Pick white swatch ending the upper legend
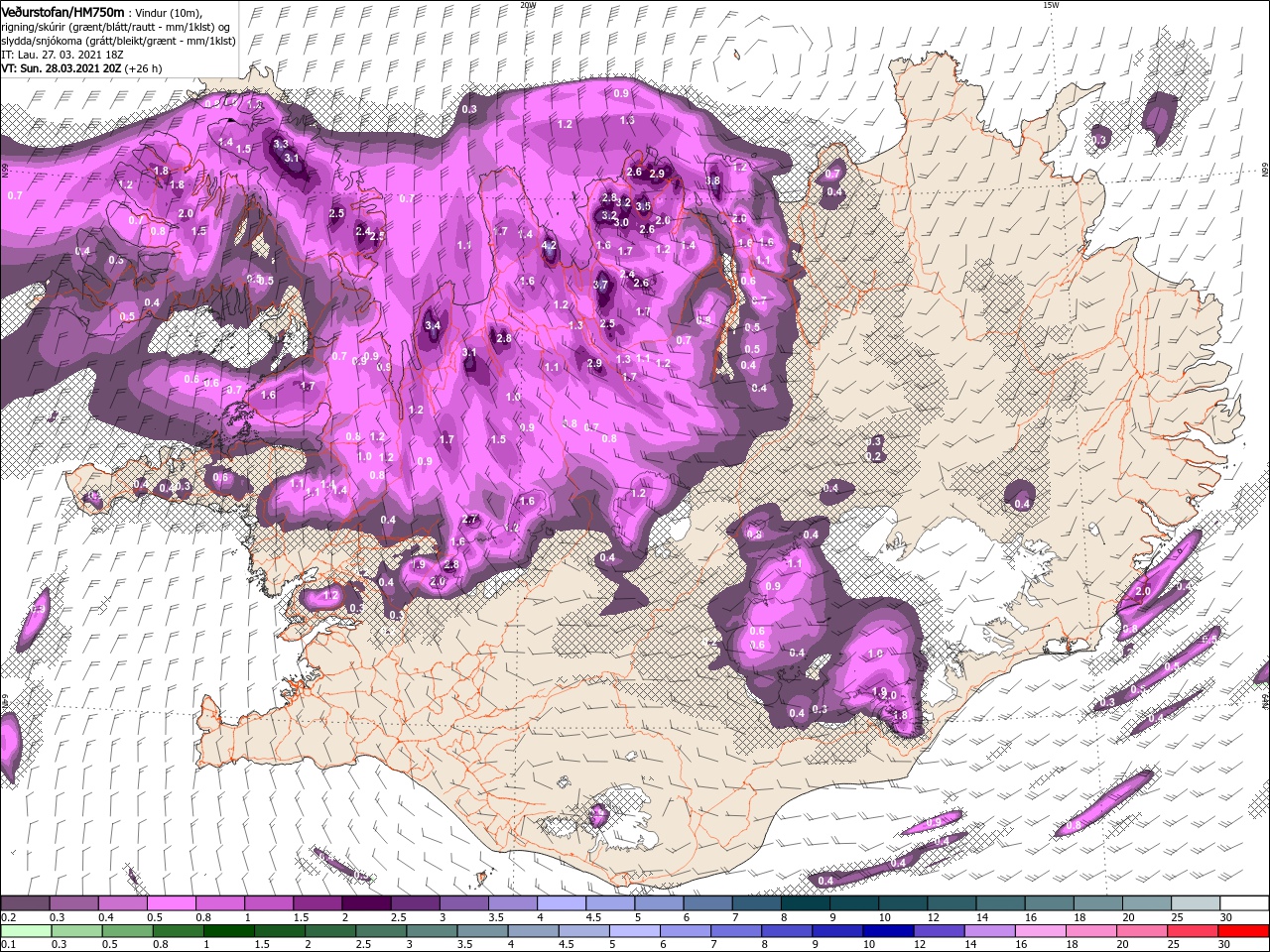The width and height of the screenshot is (1270, 952). 1244,903
